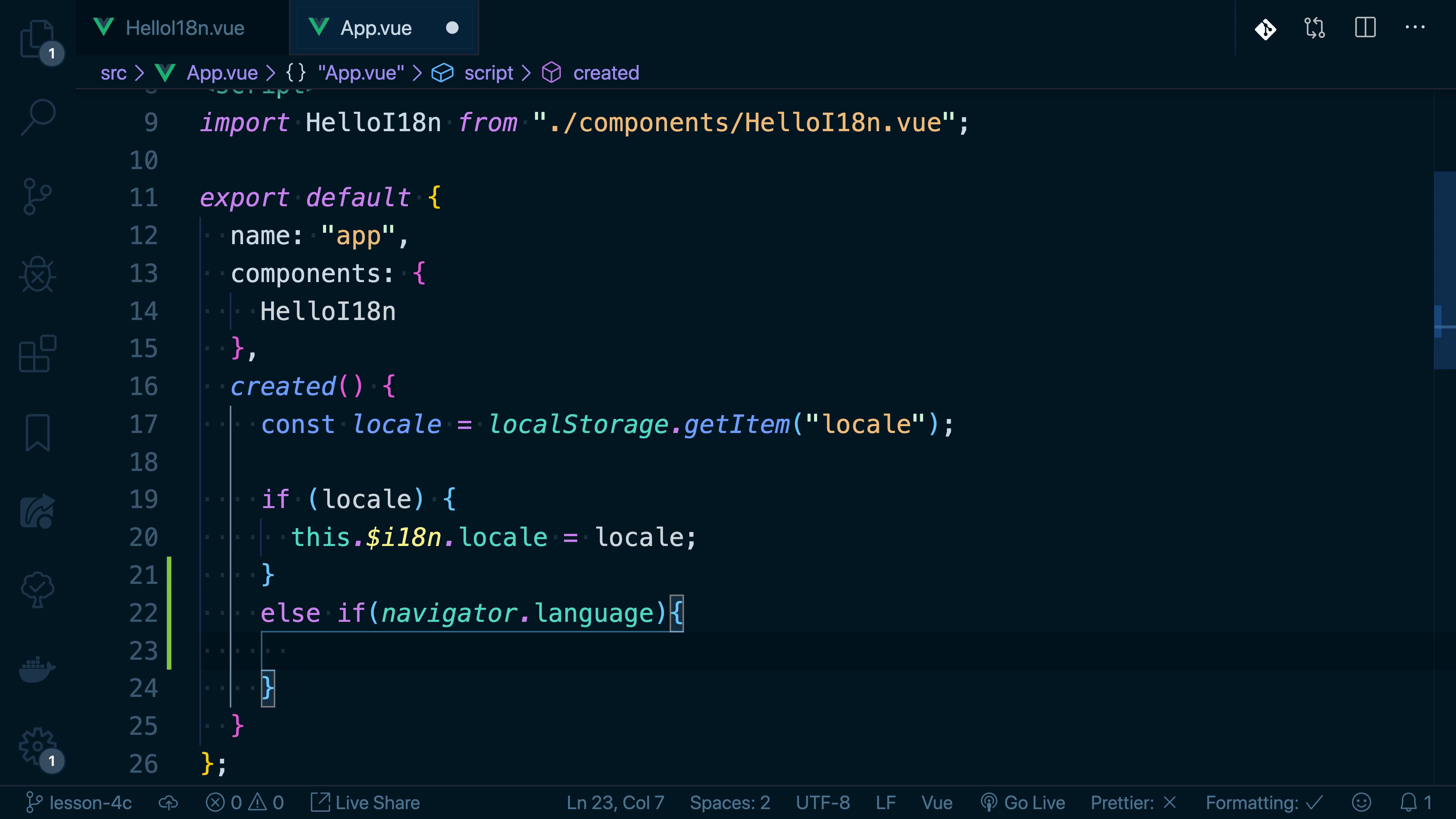Click the import path string "./components/HelloI18n.vue"
Image resolution: width=1456 pixels, height=819 pixels.
(x=744, y=122)
